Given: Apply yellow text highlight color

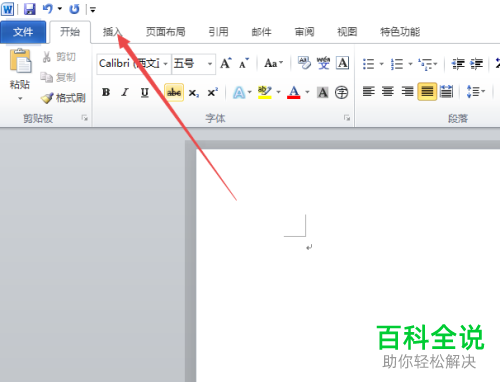Looking at the screenshot, I should point(265,92).
